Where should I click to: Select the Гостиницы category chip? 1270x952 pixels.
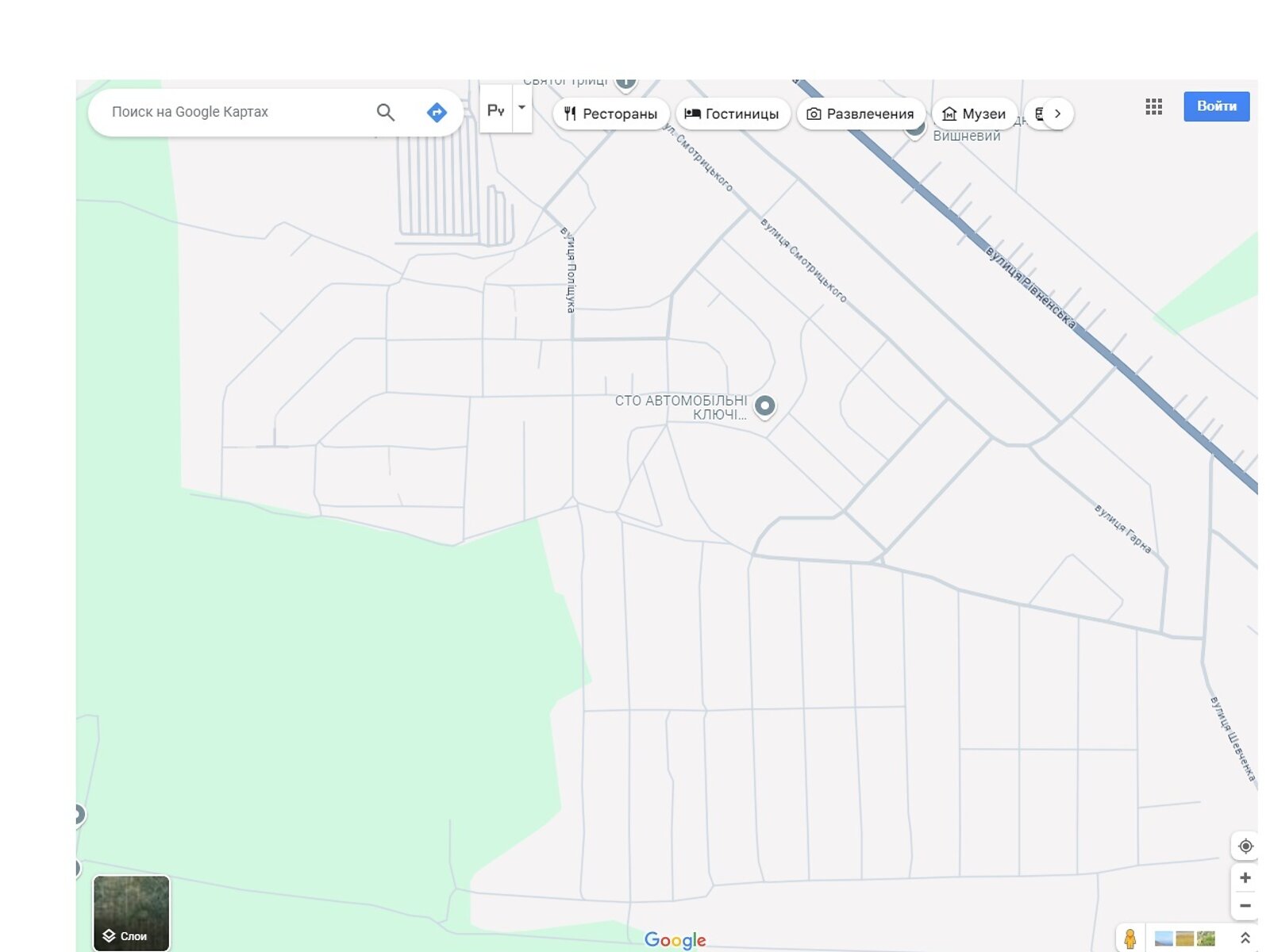pyautogui.click(x=733, y=113)
